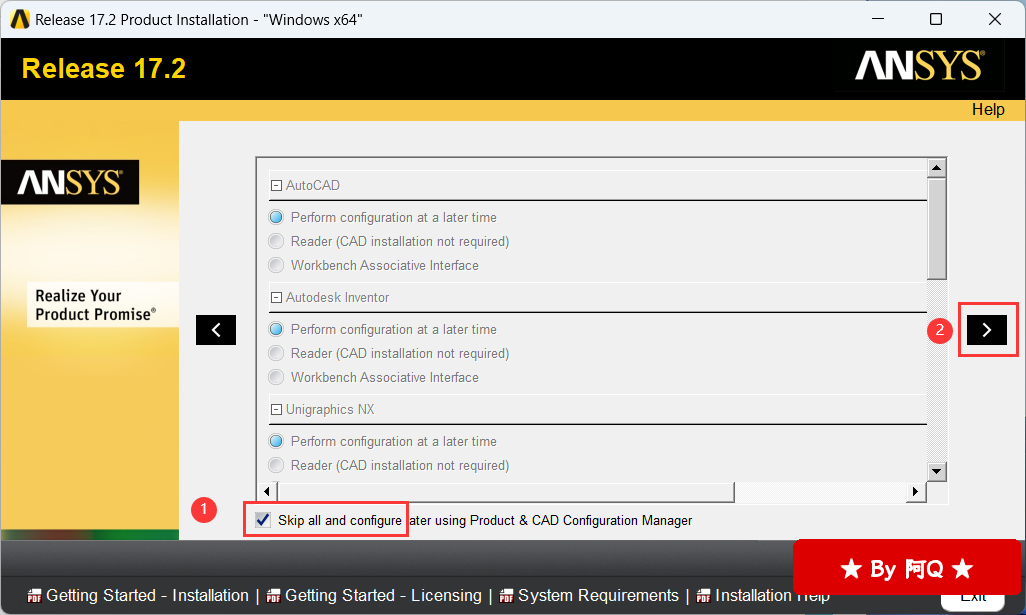Open System Requirements link
1026x615 pixels.
tap(598, 595)
